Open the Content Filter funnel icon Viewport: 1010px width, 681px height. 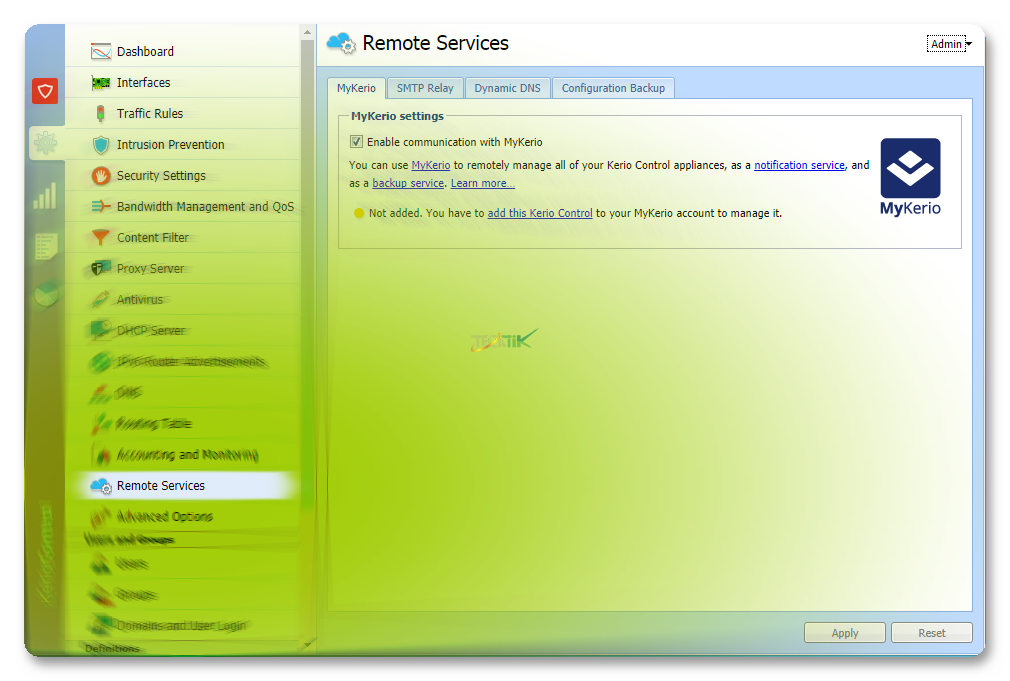[x=101, y=238]
